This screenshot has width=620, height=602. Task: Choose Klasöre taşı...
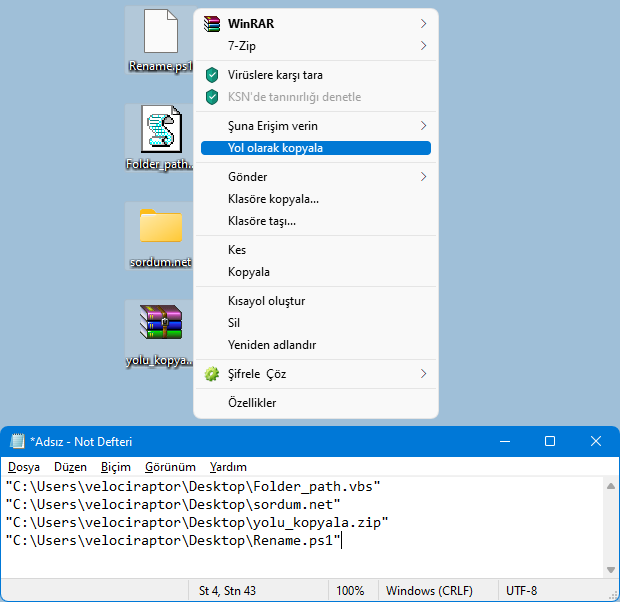316,221
